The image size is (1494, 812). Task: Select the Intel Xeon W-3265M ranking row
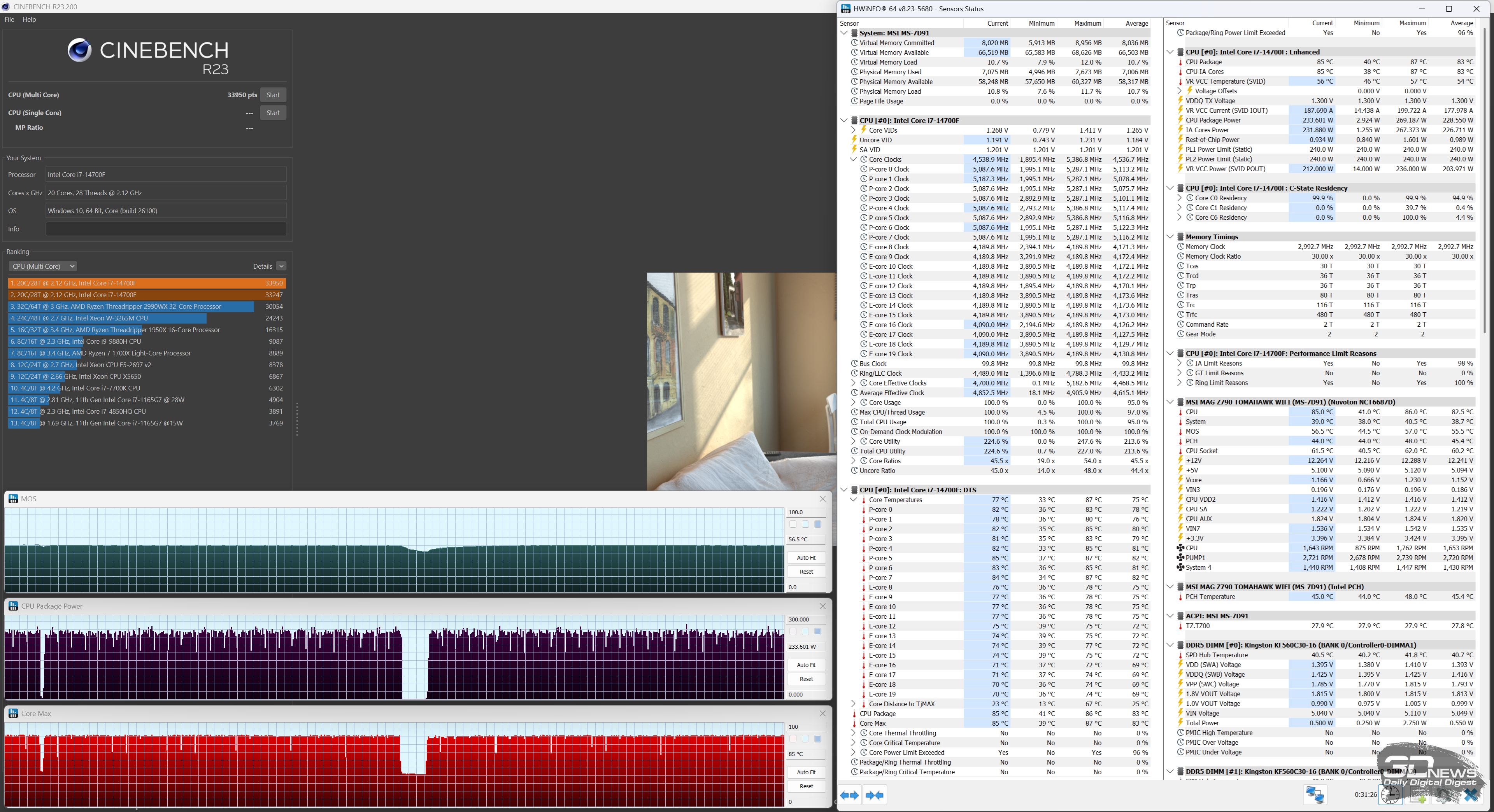click(147, 318)
